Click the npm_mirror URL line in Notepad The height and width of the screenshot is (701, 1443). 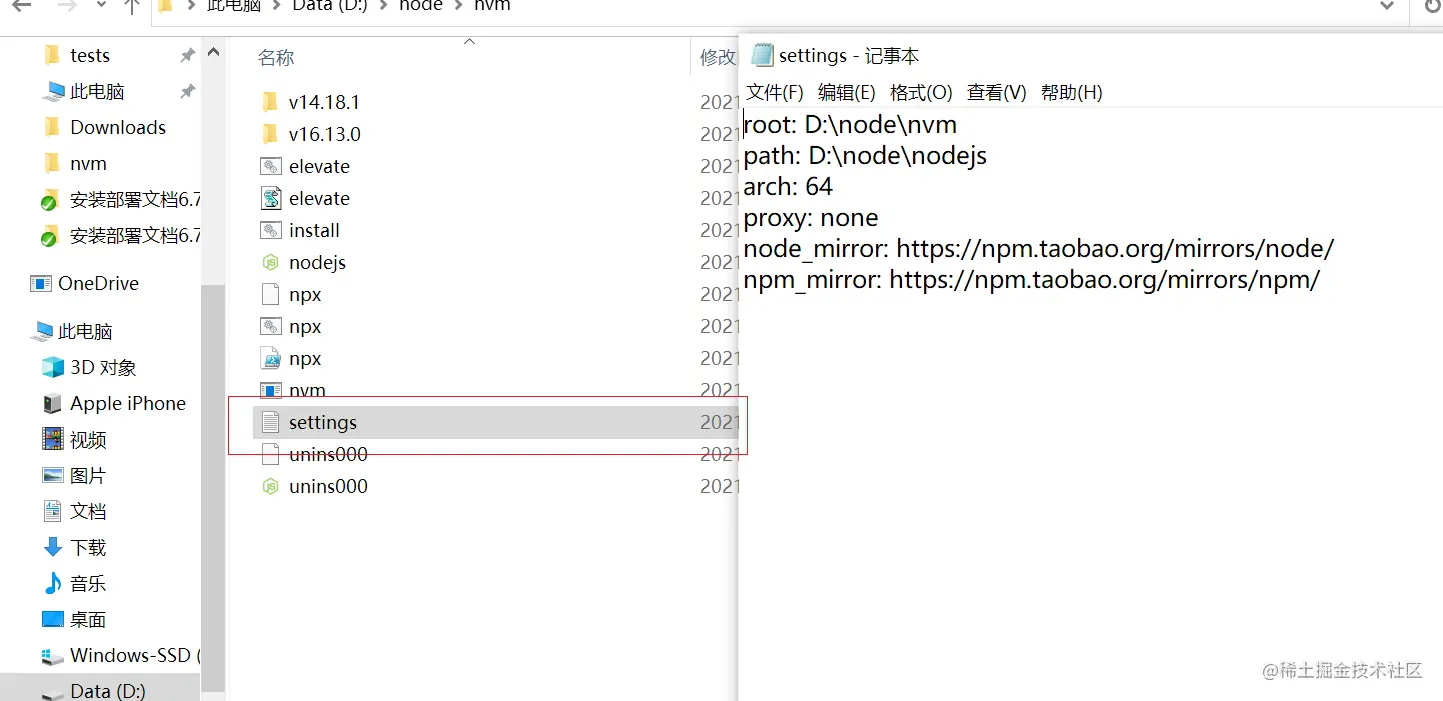point(1032,280)
